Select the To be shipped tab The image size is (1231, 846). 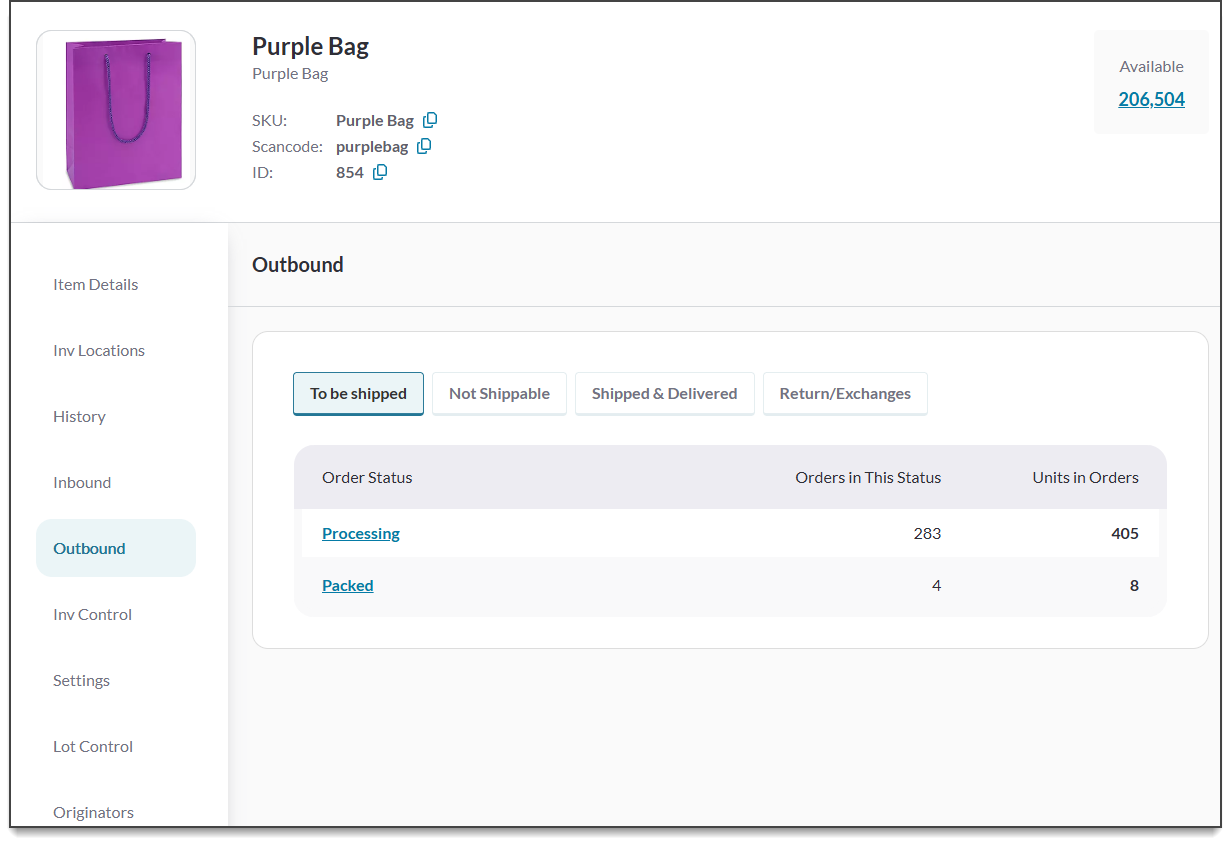358,393
